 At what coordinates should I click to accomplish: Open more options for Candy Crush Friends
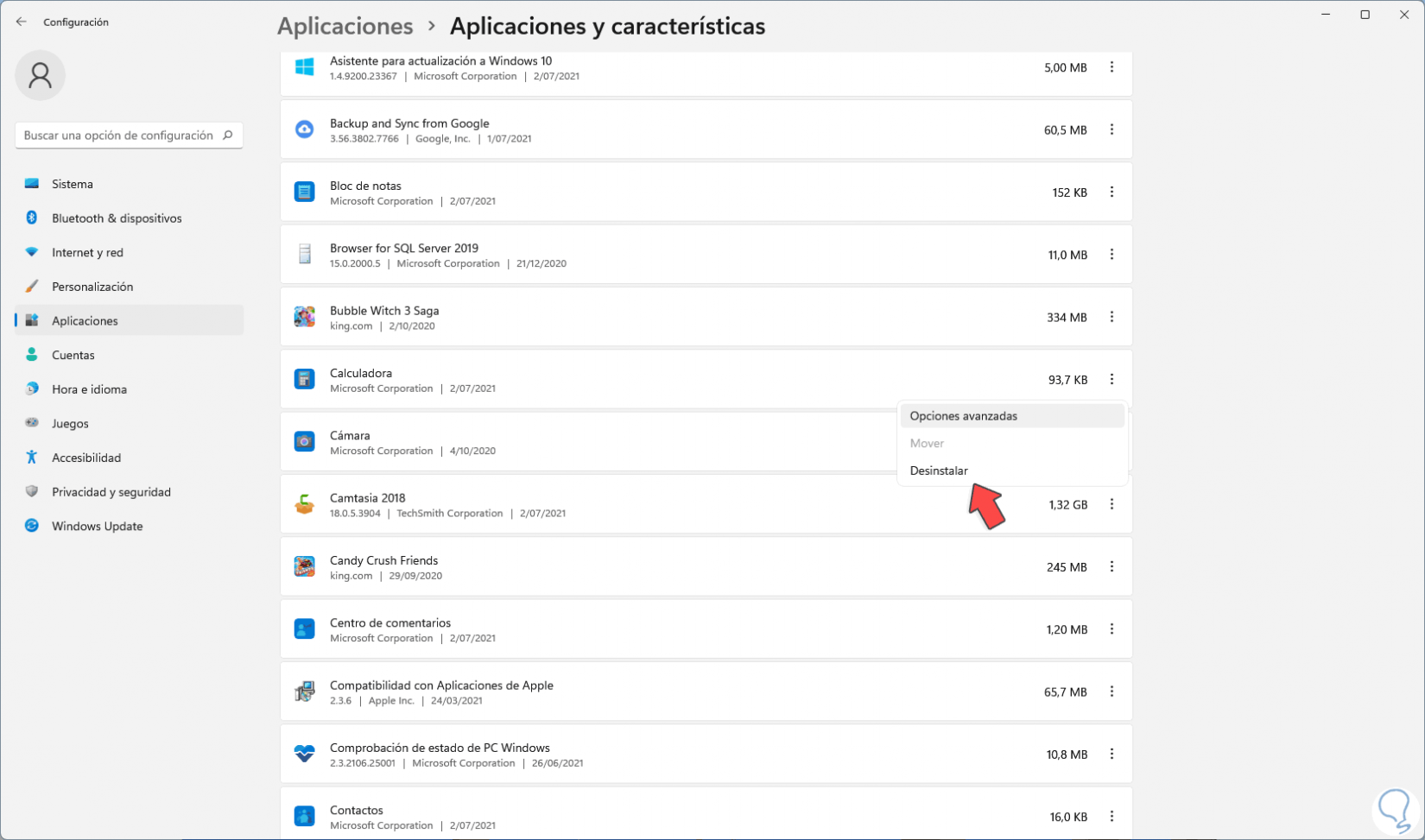click(x=1111, y=566)
